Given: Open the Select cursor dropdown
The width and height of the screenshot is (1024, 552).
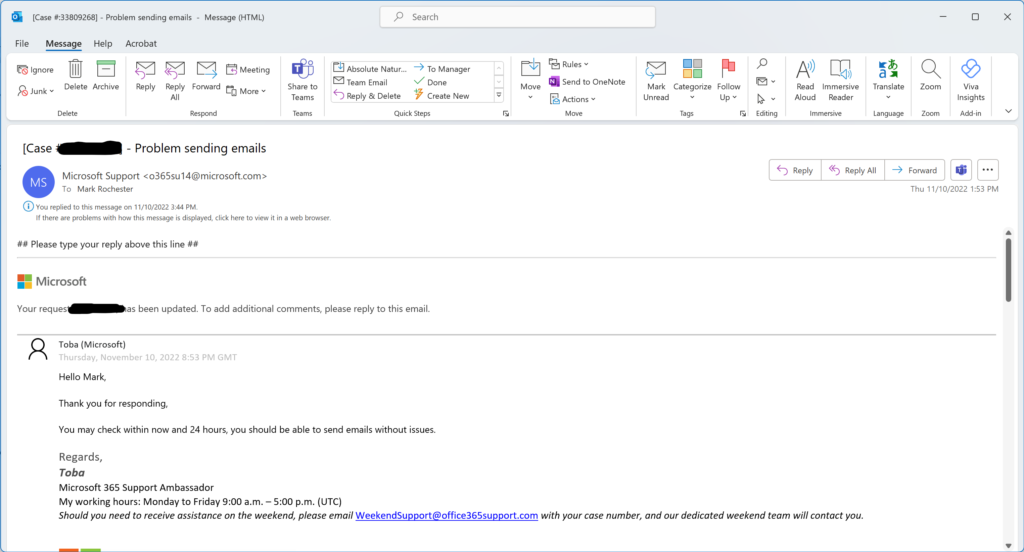Looking at the screenshot, I should pyautogui.click(x=765, y=99).
